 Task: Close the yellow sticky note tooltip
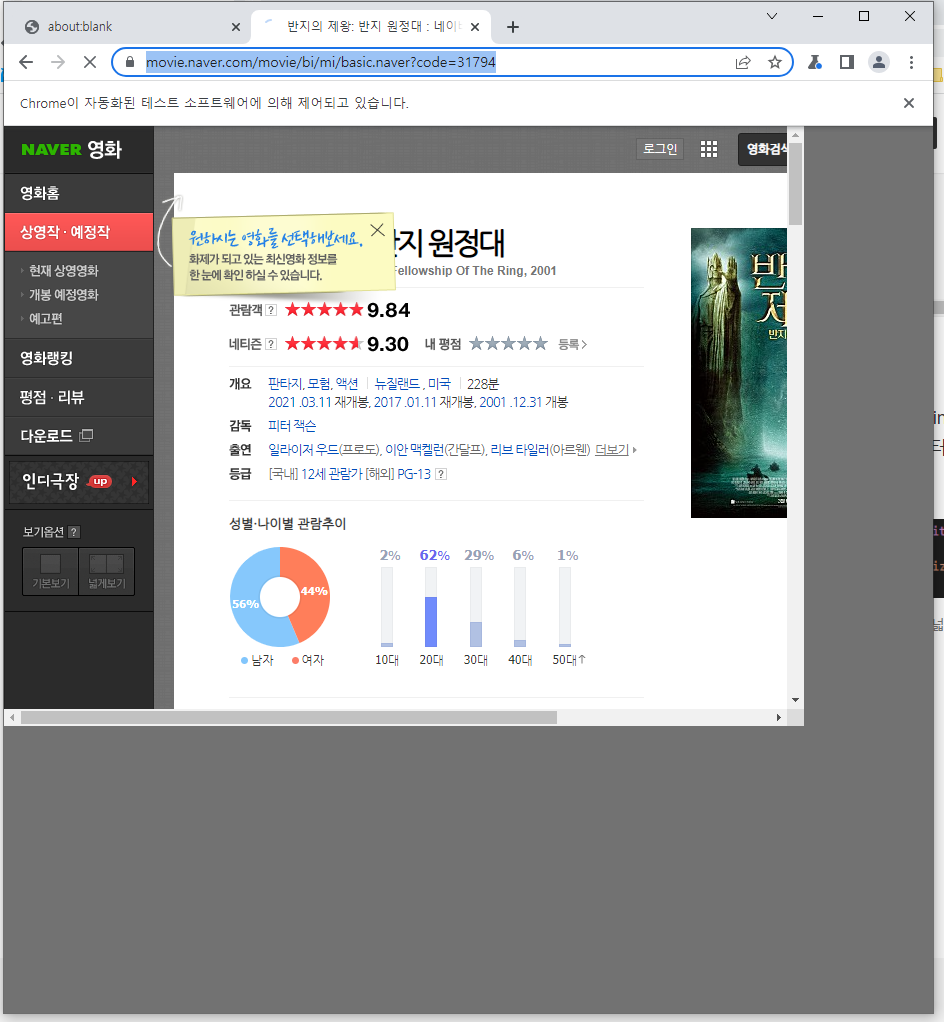pos(377,230)
